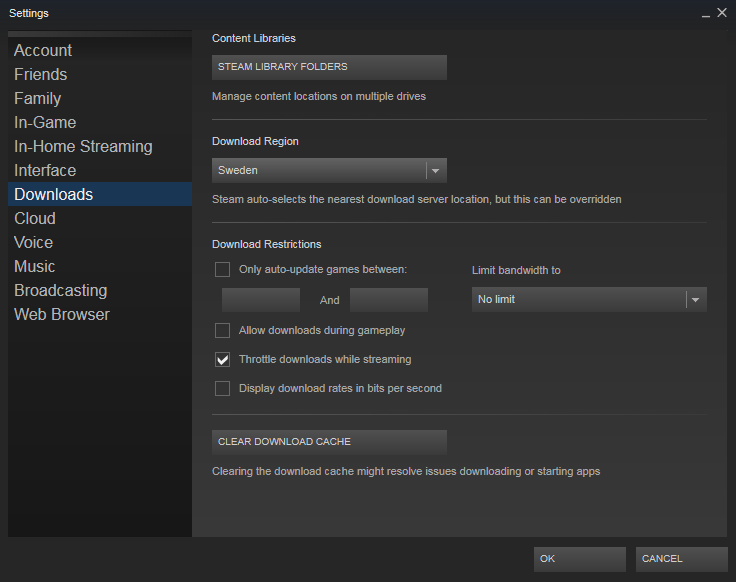The width and height of the screenshot is (736, 582).
Task: Open Cloud settings
Action: click(100, 218)
